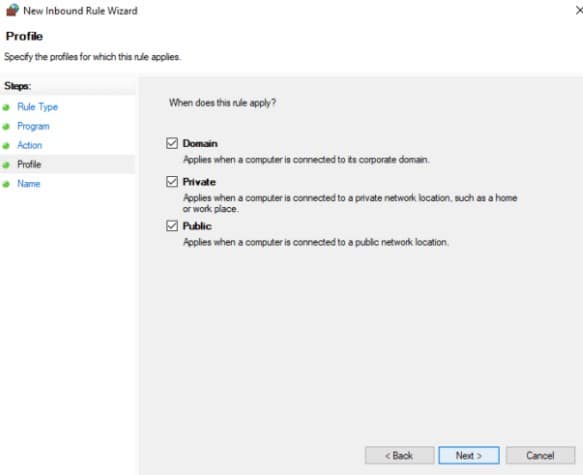Click green bullet beside Profile step

pos(6,165)
